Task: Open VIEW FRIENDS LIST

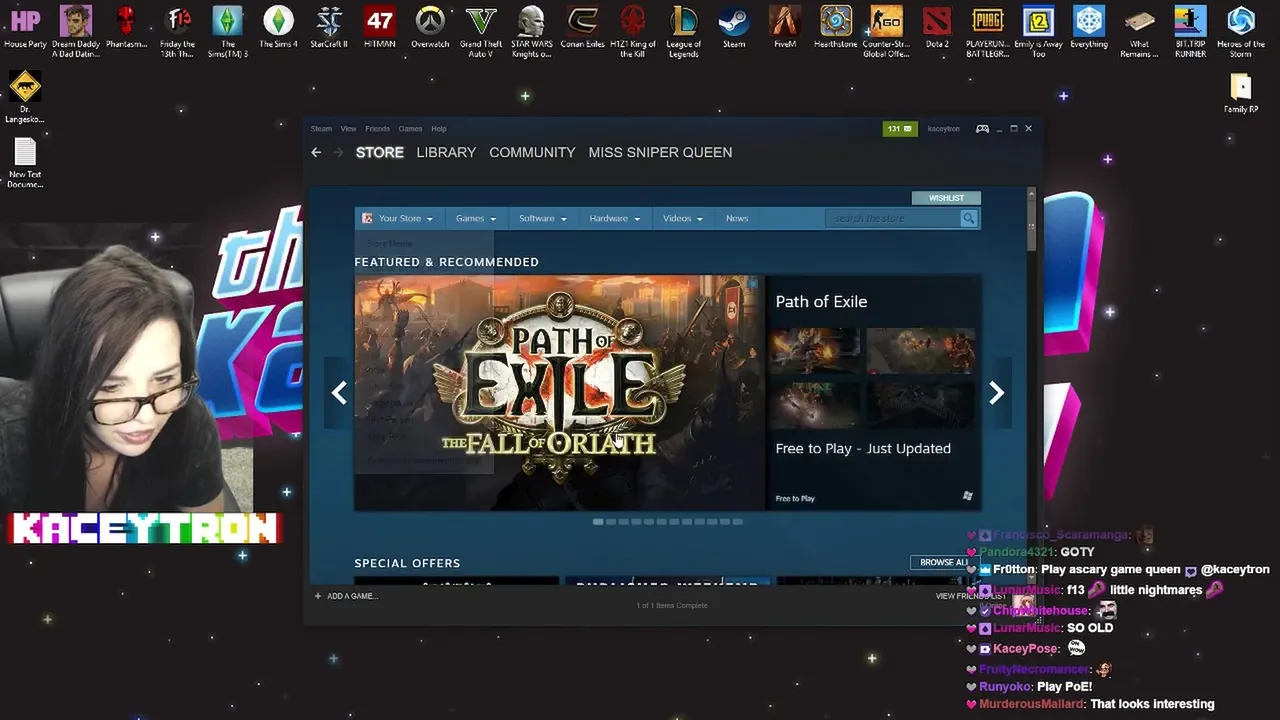Action: pos(970,596)
